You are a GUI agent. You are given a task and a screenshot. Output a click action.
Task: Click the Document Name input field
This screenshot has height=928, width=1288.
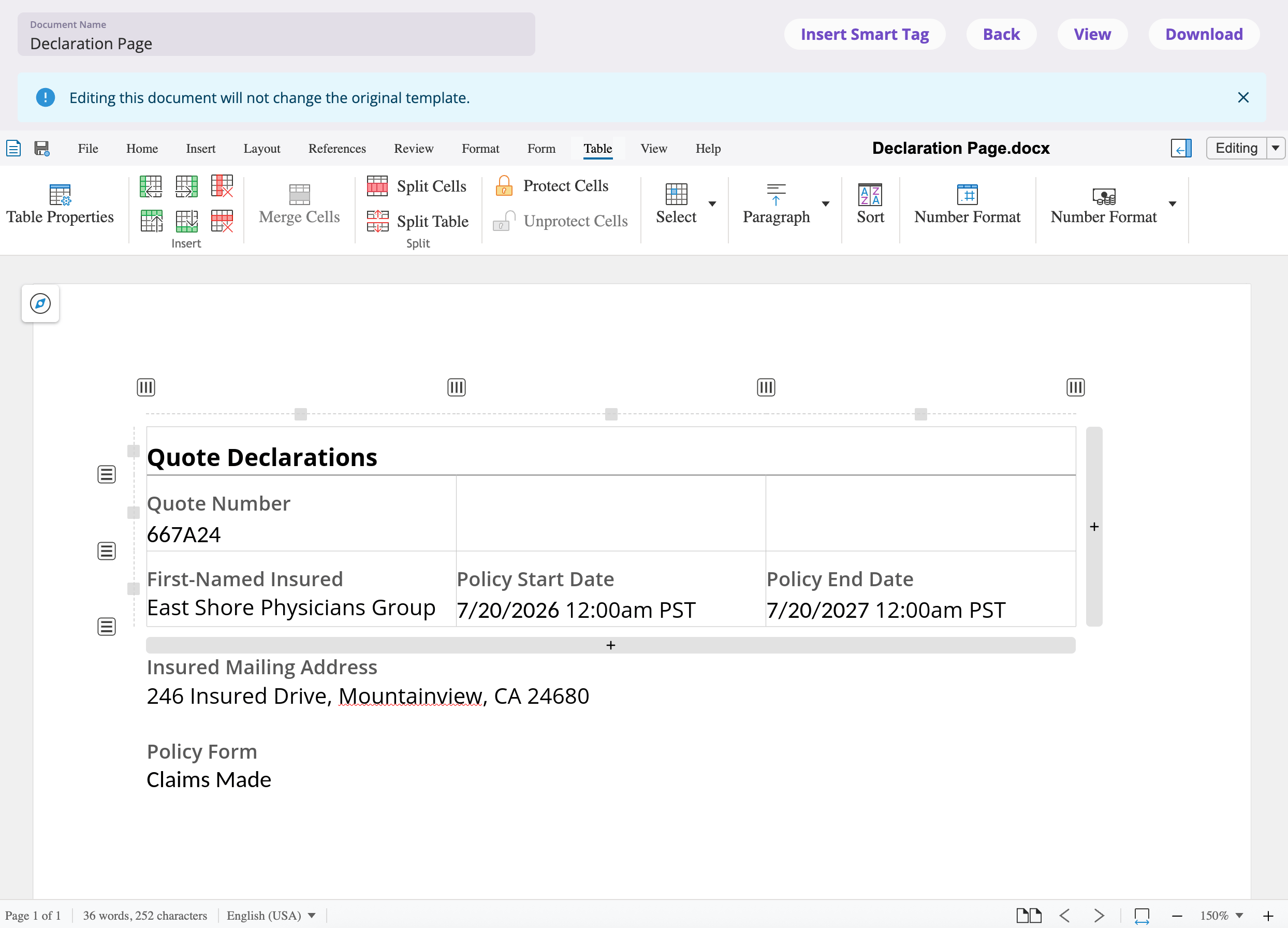(x=276, y=34)
